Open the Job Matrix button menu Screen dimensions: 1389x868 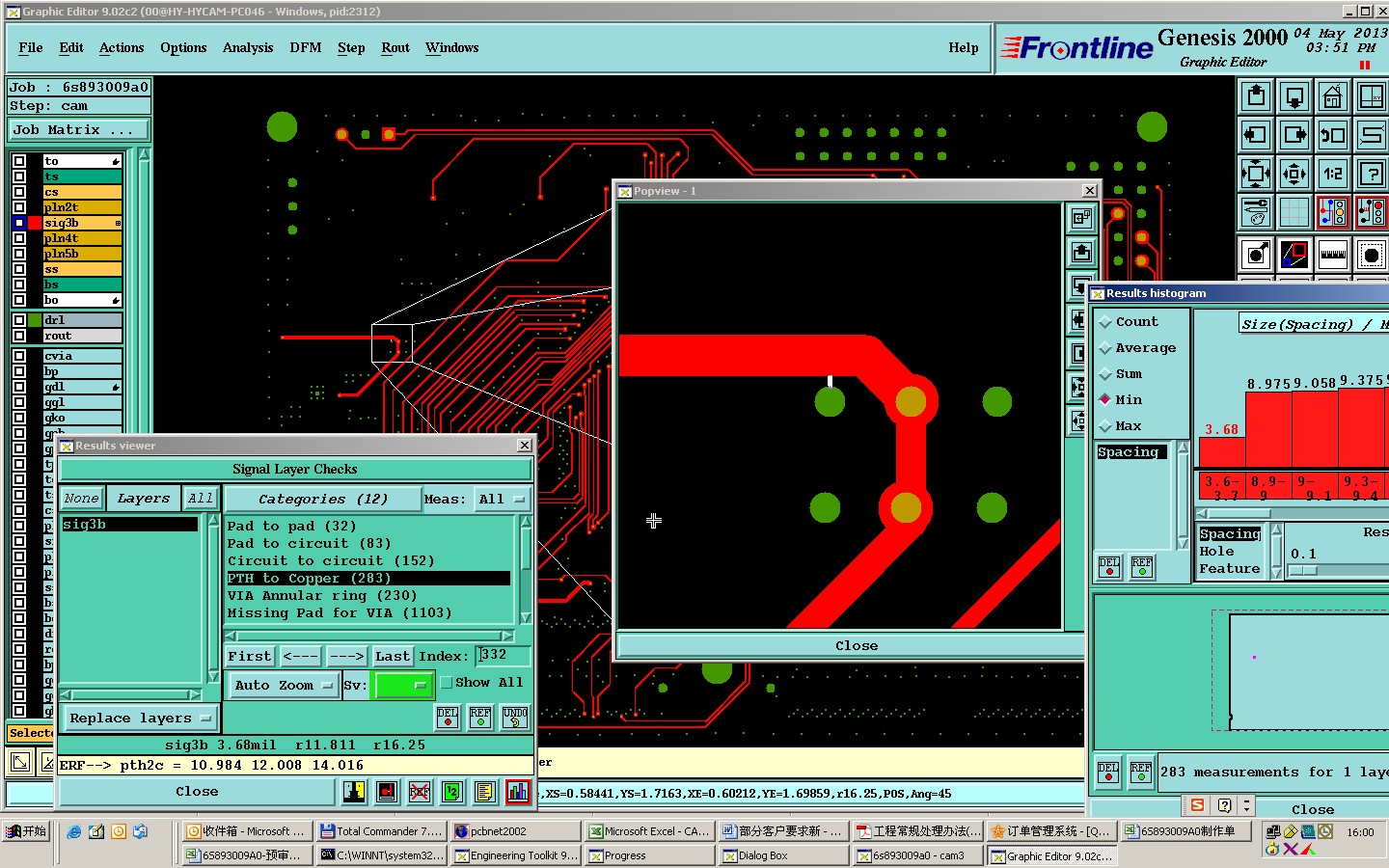(79, 130)
